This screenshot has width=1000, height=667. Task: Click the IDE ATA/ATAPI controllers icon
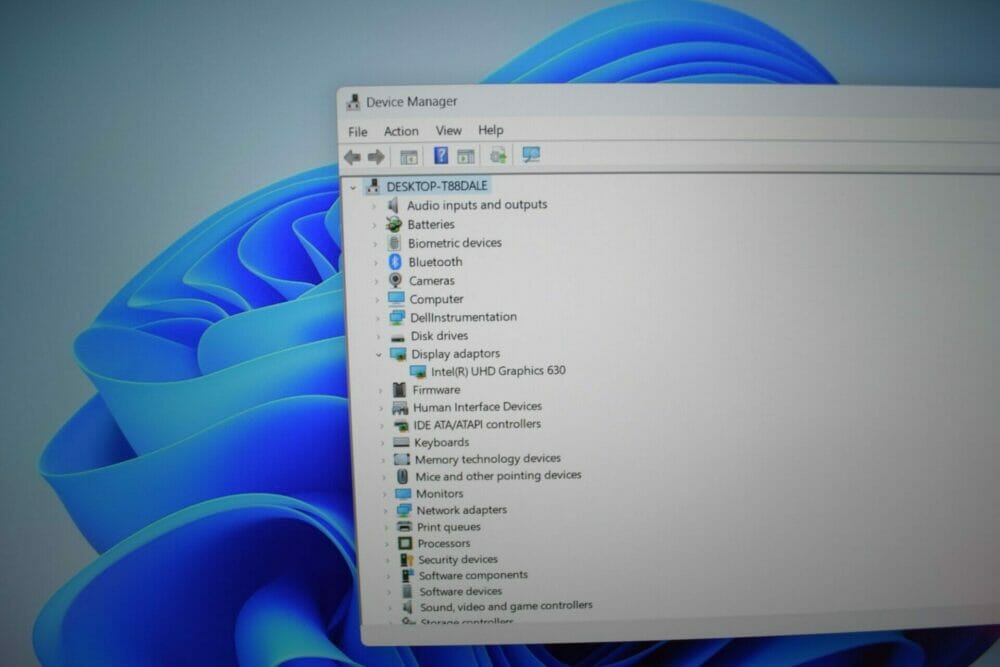click(x=401, y=425)
